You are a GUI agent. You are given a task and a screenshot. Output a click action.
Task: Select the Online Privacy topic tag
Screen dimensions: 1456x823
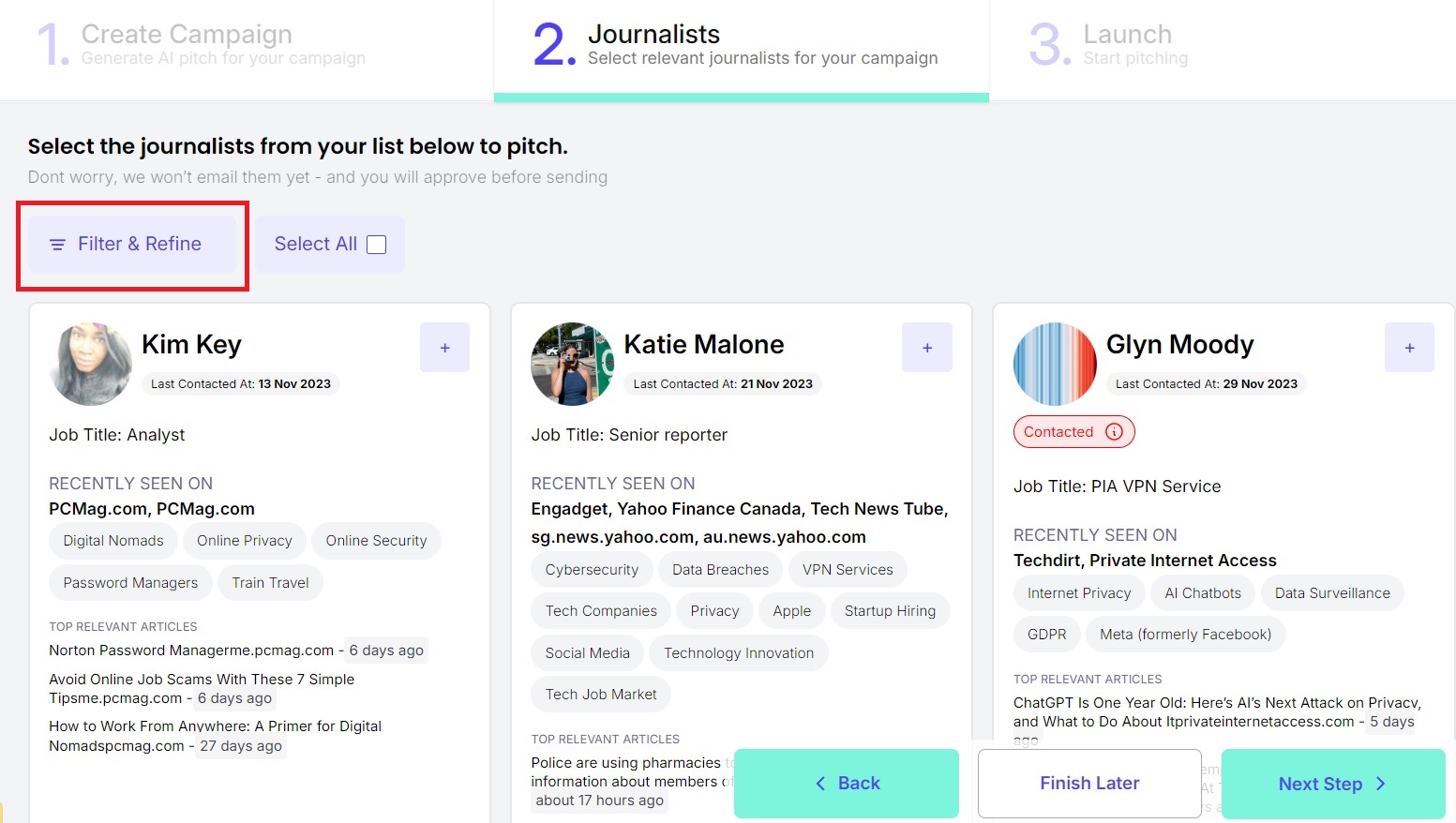tap(245, 541)
